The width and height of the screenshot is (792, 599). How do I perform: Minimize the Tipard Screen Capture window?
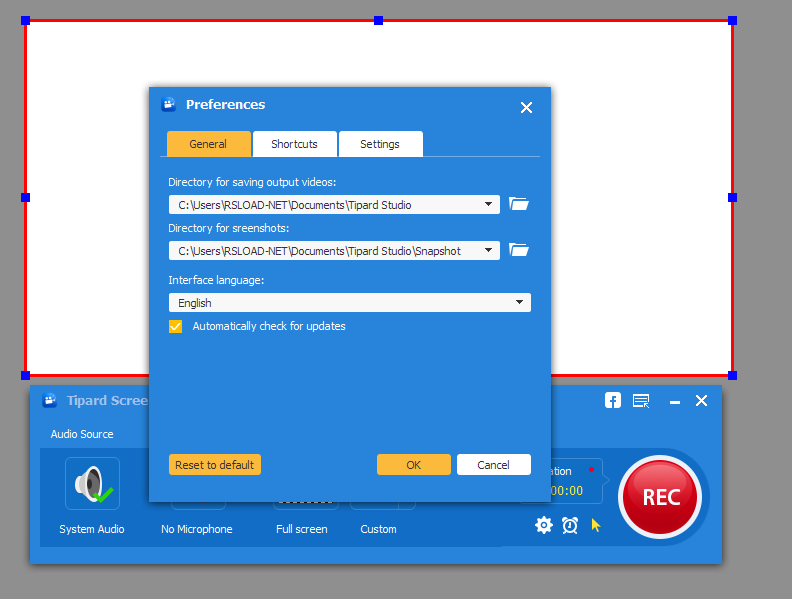[x=675, y=403]
